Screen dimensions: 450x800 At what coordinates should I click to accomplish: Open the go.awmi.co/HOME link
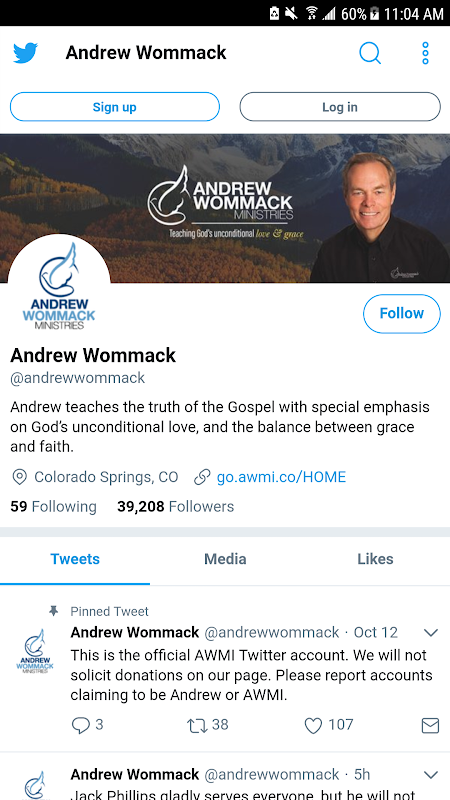(x=281, y=477)
